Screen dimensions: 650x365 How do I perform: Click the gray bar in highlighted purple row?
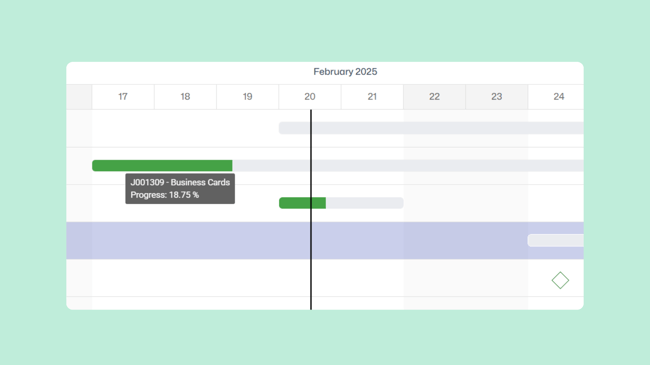(555, 240)
